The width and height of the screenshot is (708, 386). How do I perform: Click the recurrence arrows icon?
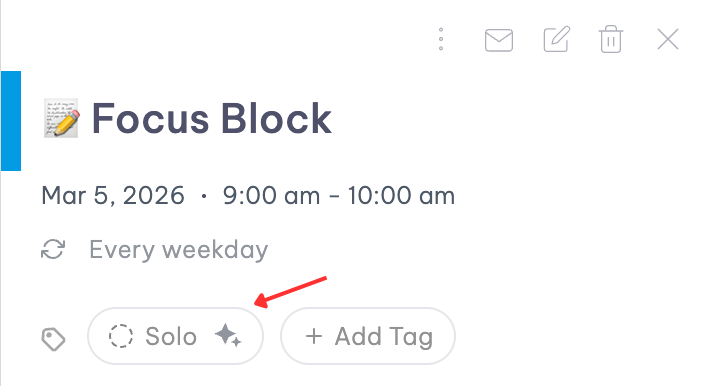click(x=53, y=249)
